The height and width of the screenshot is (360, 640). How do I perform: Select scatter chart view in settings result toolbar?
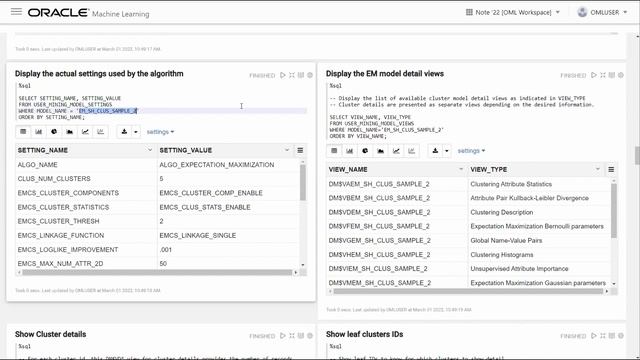click(101, 132)
